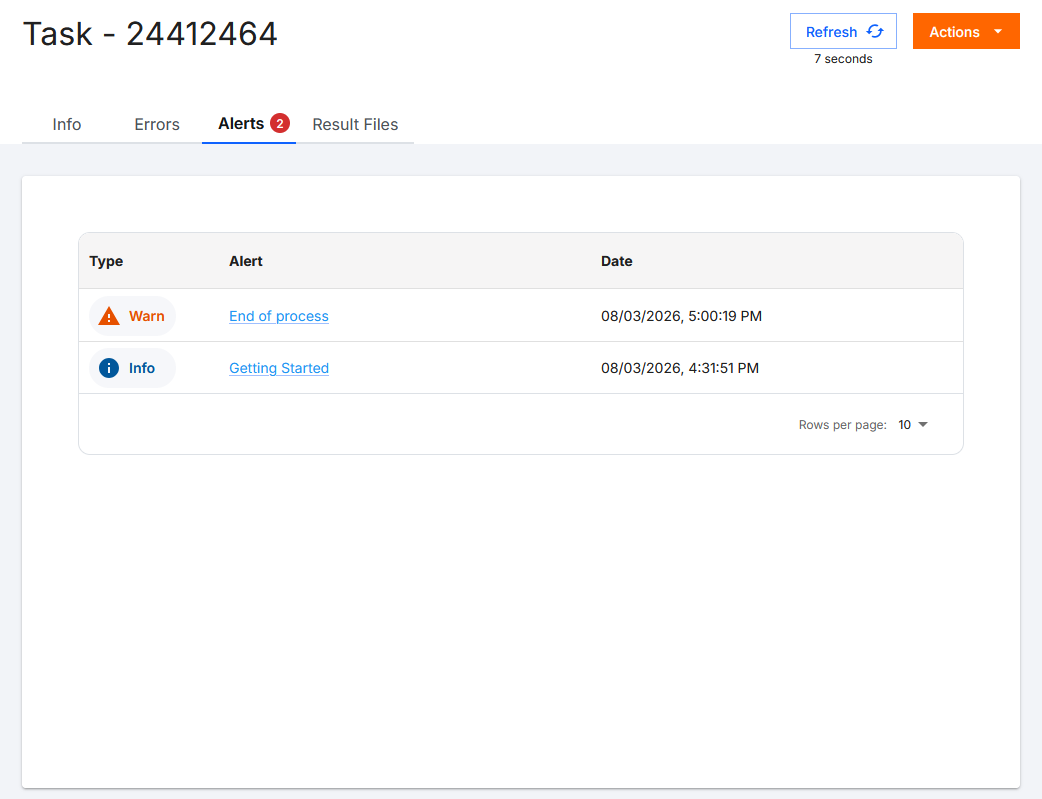The image size is (1042, 799).
Task: Switch to the Errors tab
Action: click(157, 124)
